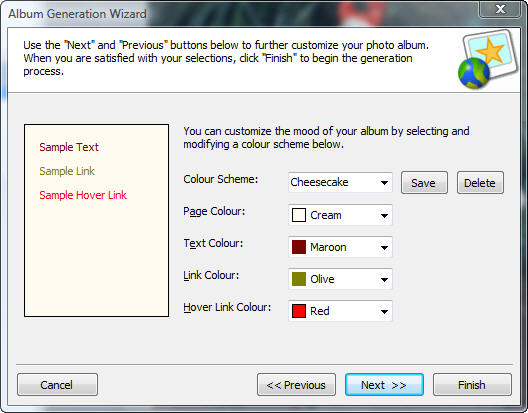
Task: Click the Maroon colour swatch
Action: [x=299, y=247]
